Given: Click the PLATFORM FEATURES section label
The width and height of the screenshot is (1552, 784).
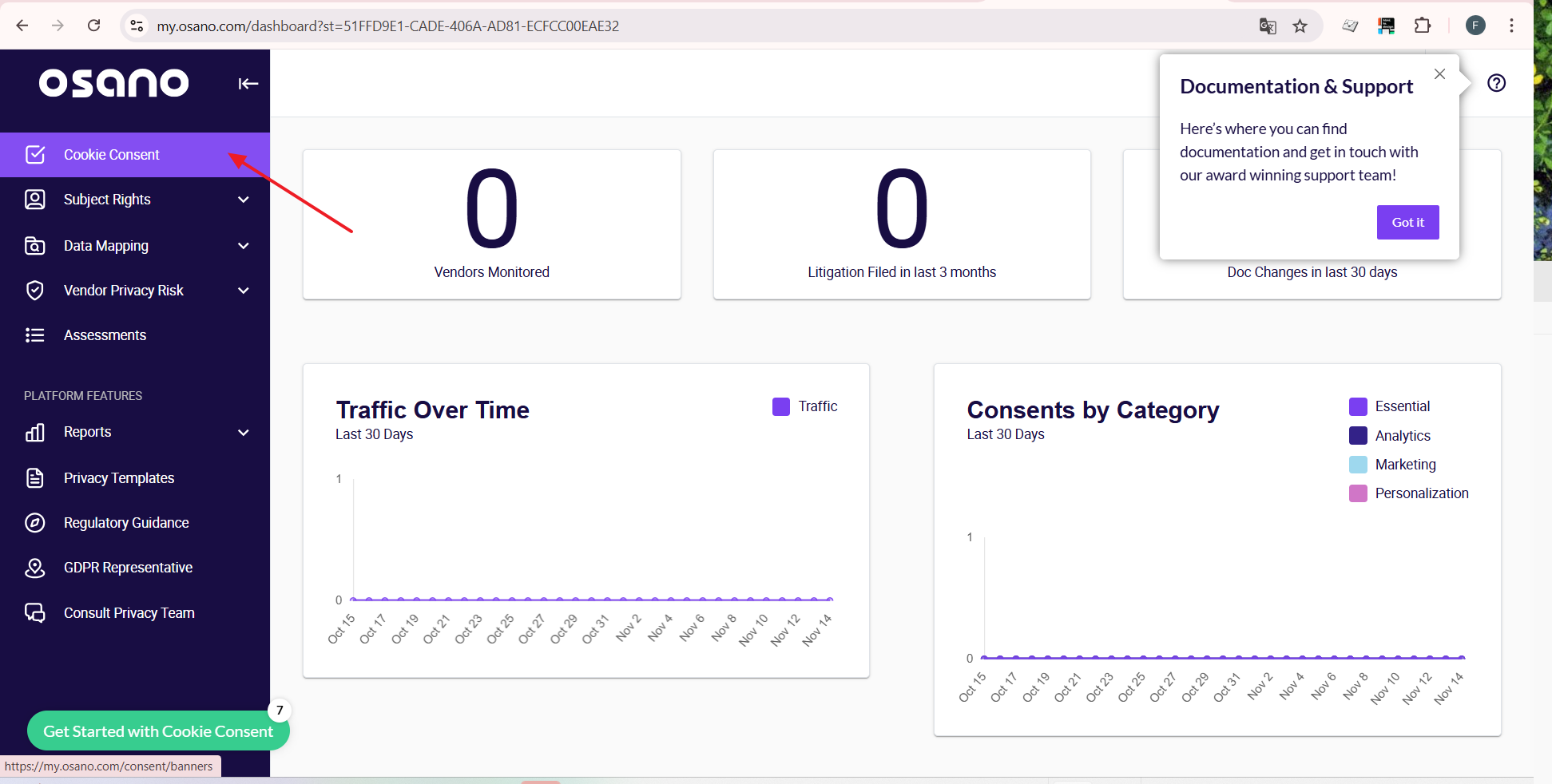Looking at the screenshot, I should (83, 396).
